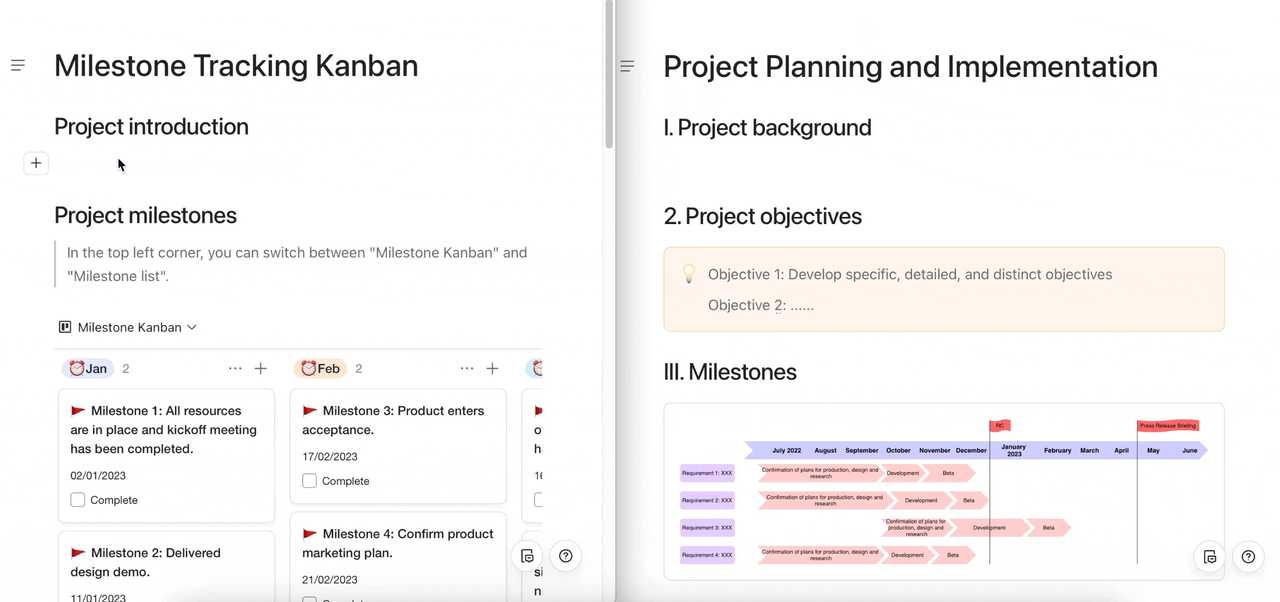Open the Milestone 2 Delivered design demo card

(166, 563)
